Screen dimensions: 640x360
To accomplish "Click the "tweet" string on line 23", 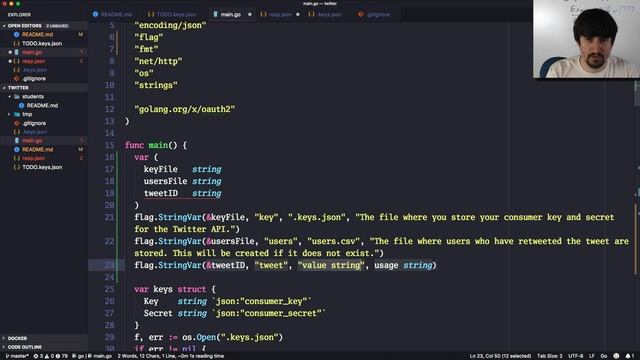I will coord(271,265).
